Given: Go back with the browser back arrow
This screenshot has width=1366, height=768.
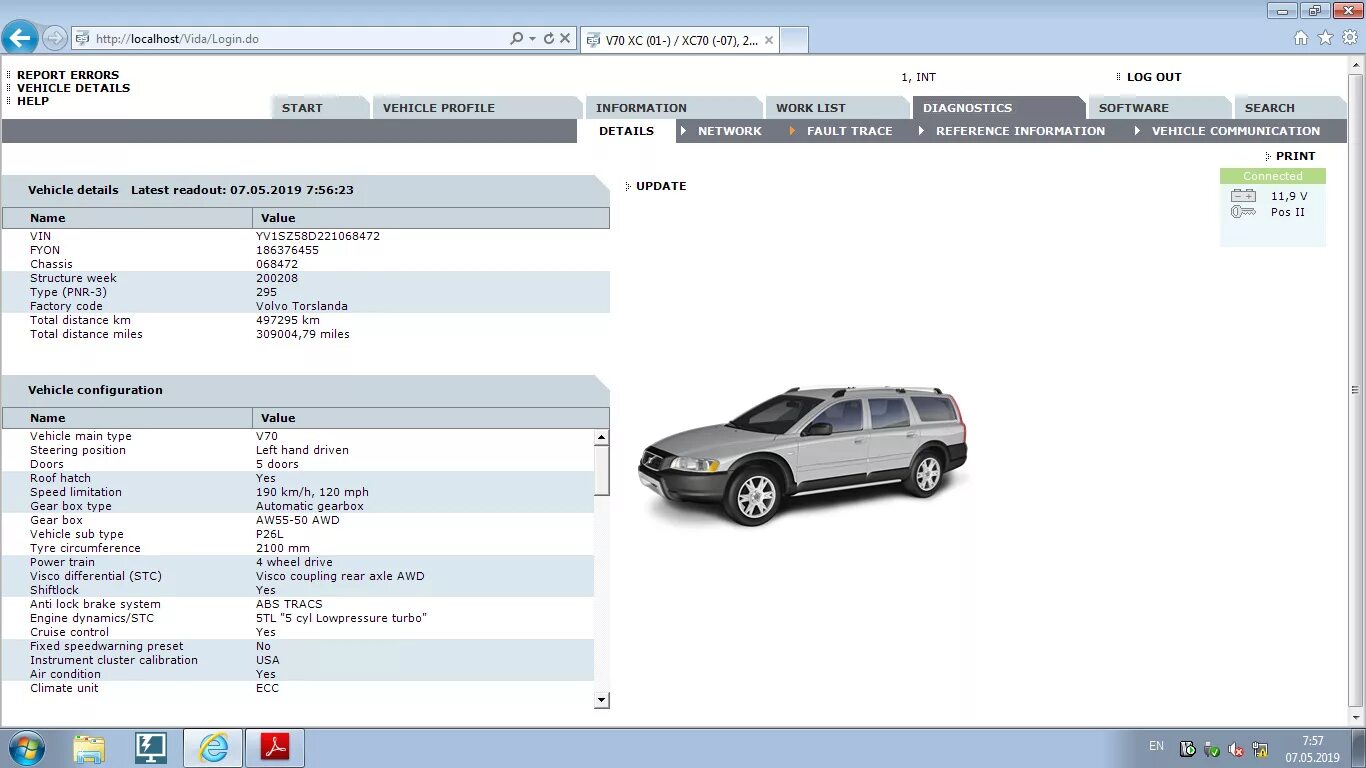Looking at the screenshot, I should [19, 38].
